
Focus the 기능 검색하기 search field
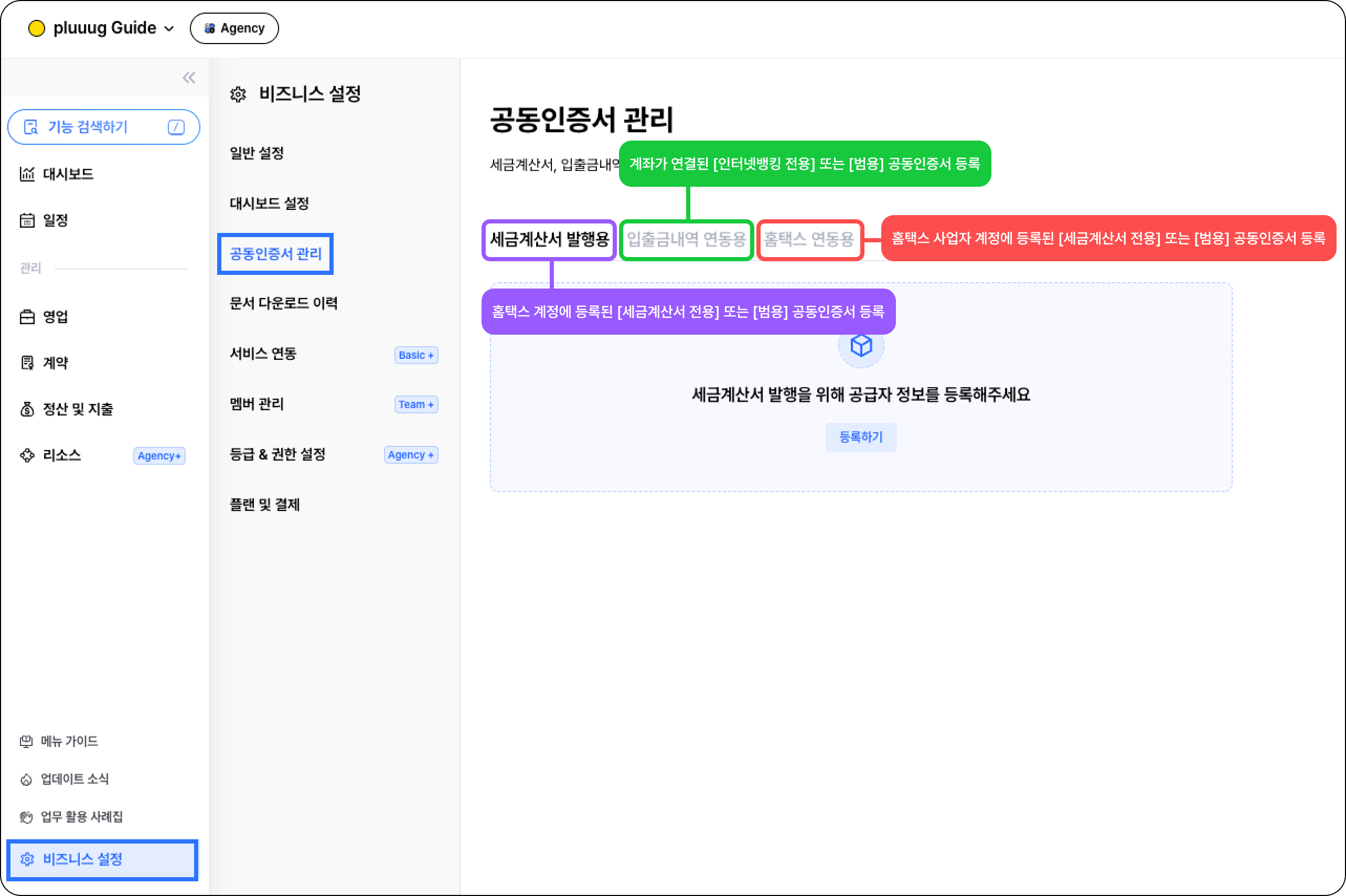pos(103,127)
